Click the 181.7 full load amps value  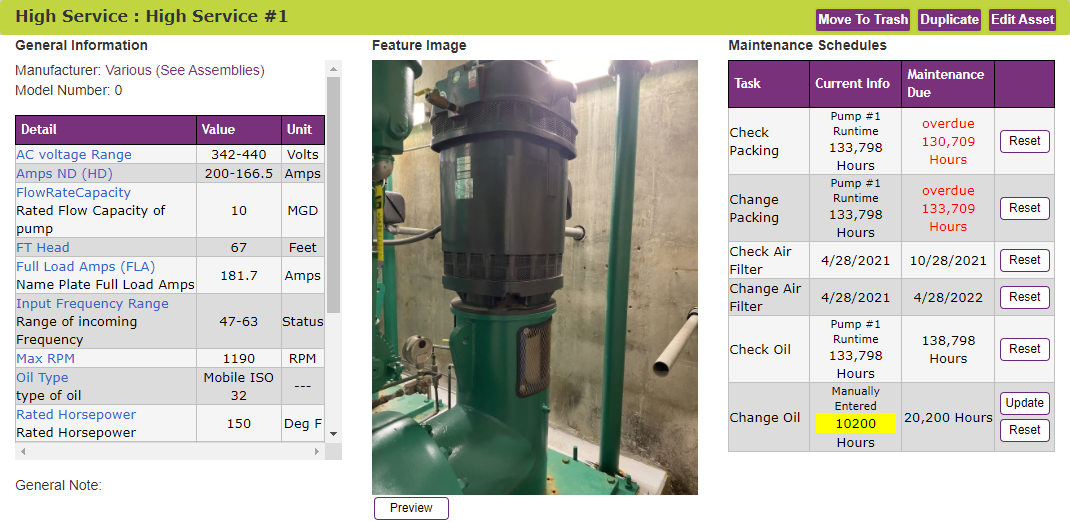pos(239,276)
